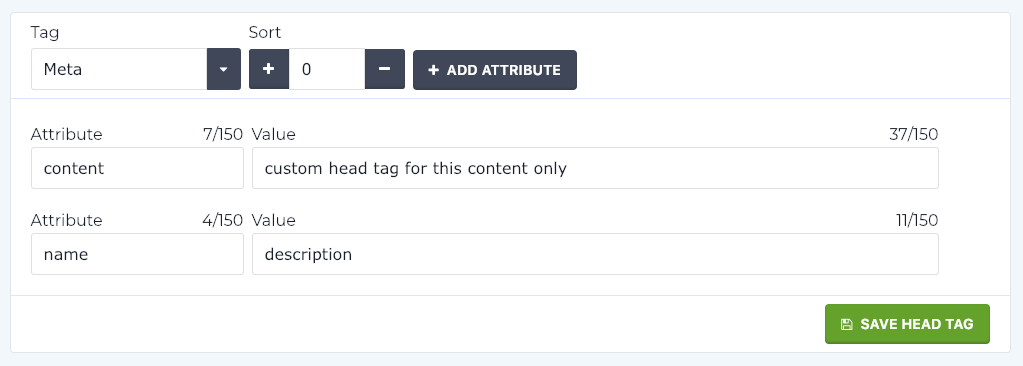Select the Meta tag combo box
Screen dimensions: 1023x366
click(136, 69)
